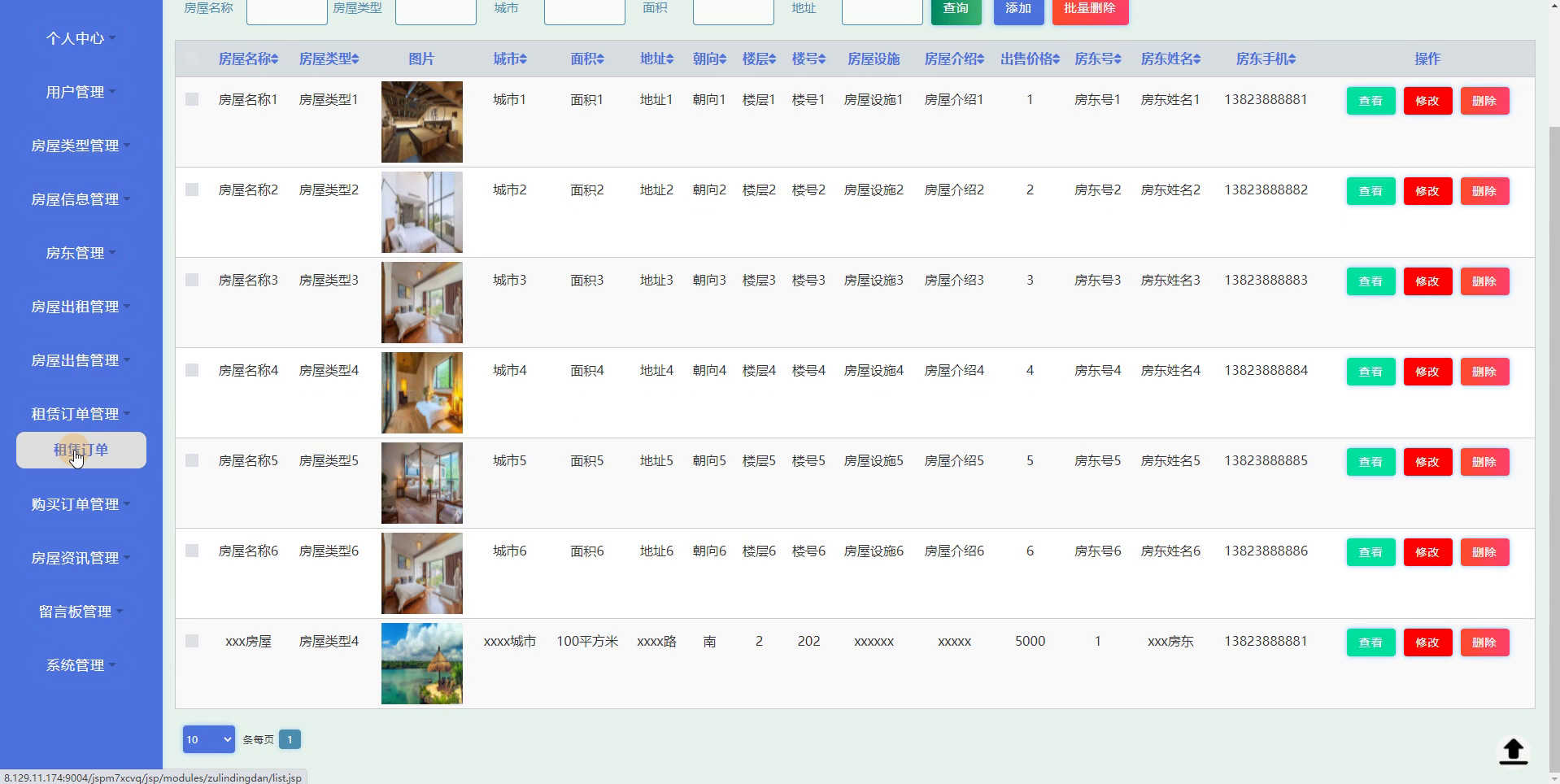
Task: Sort table by 房东号 column
Action: pyautogui.click(x=1097, y=59)
